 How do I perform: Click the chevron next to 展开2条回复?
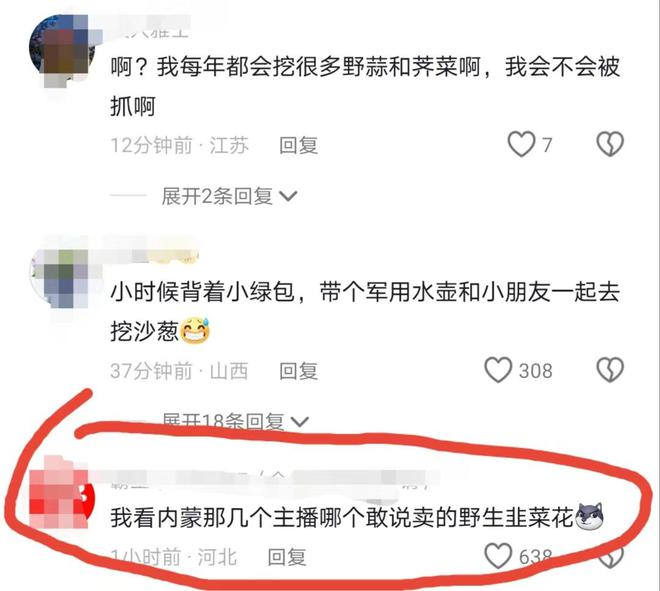288,196
